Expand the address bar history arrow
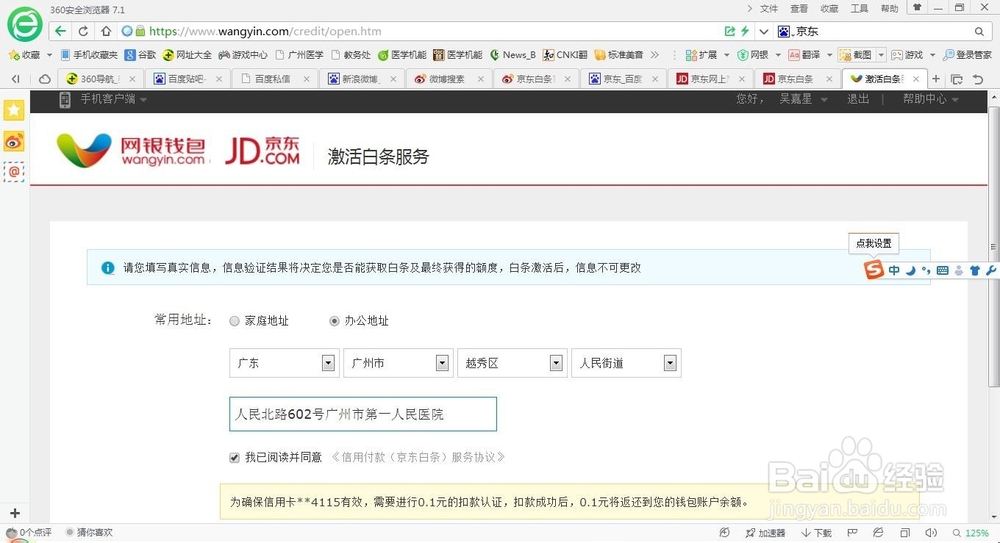The height and width of the screenshot is (543, 1000). [x=764, y=31]
